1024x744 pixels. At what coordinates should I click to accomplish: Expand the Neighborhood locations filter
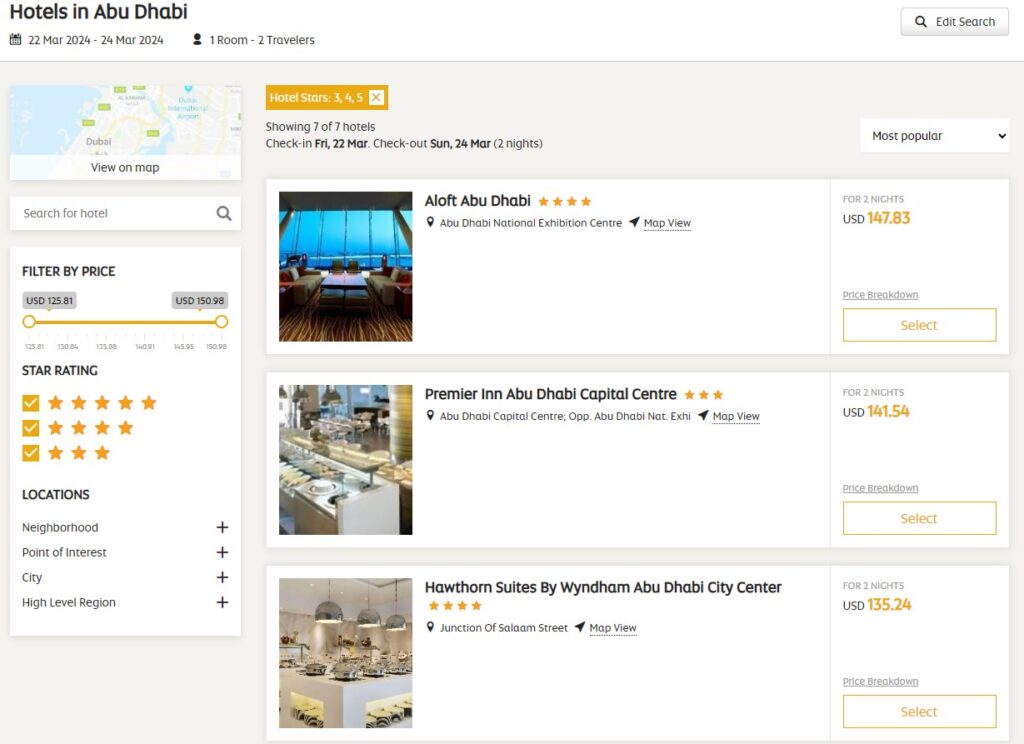[222, 527]
